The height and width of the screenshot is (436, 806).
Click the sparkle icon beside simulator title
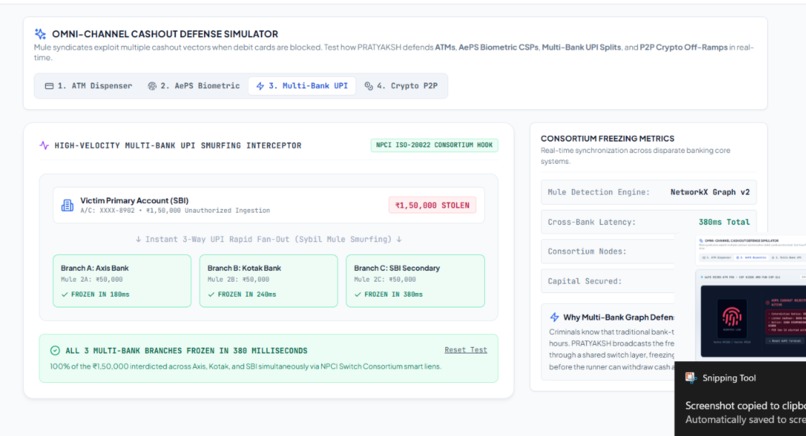click(40, 34)
